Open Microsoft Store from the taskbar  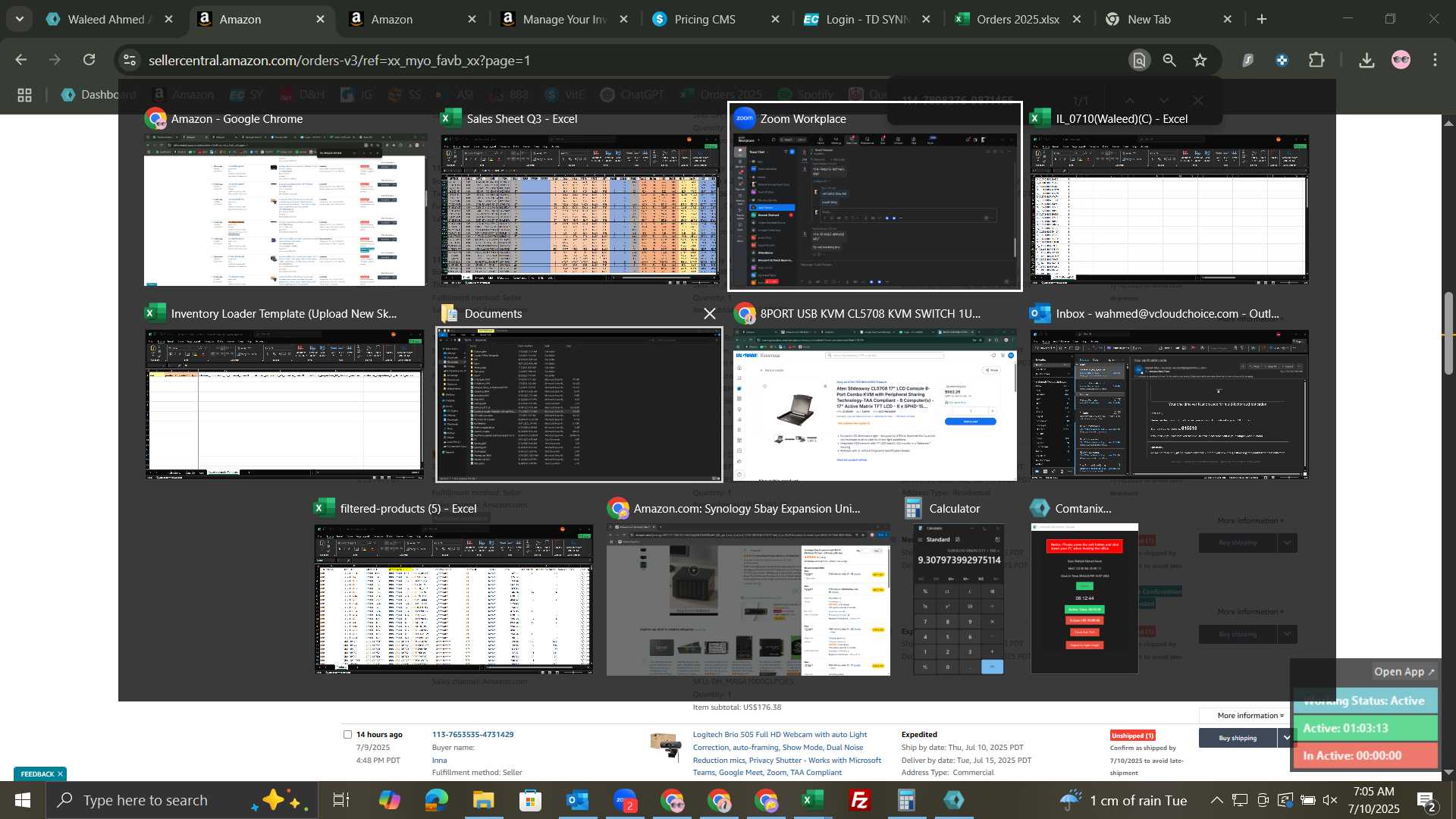click(530, 800)
